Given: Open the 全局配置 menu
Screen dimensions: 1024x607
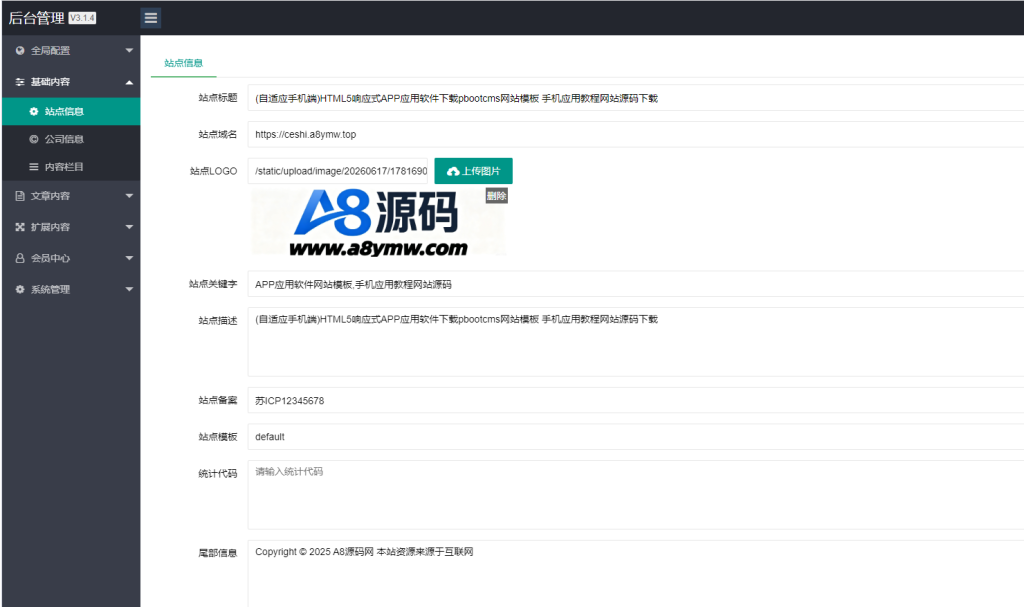Looking at the screenshot, I should point(71,50).
